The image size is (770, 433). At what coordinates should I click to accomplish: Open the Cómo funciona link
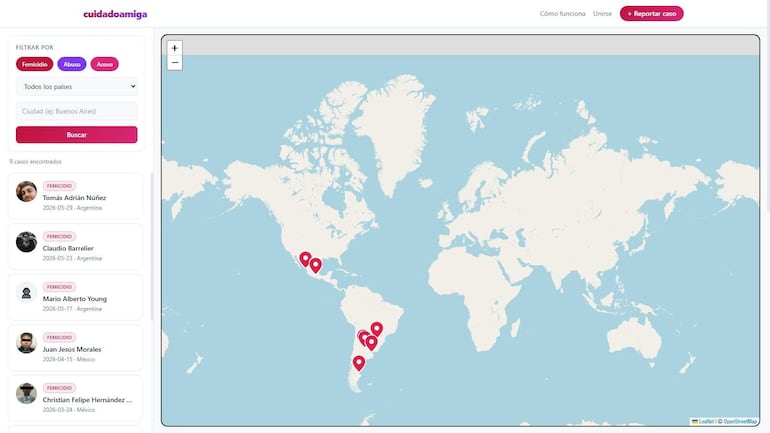(562, 14)
